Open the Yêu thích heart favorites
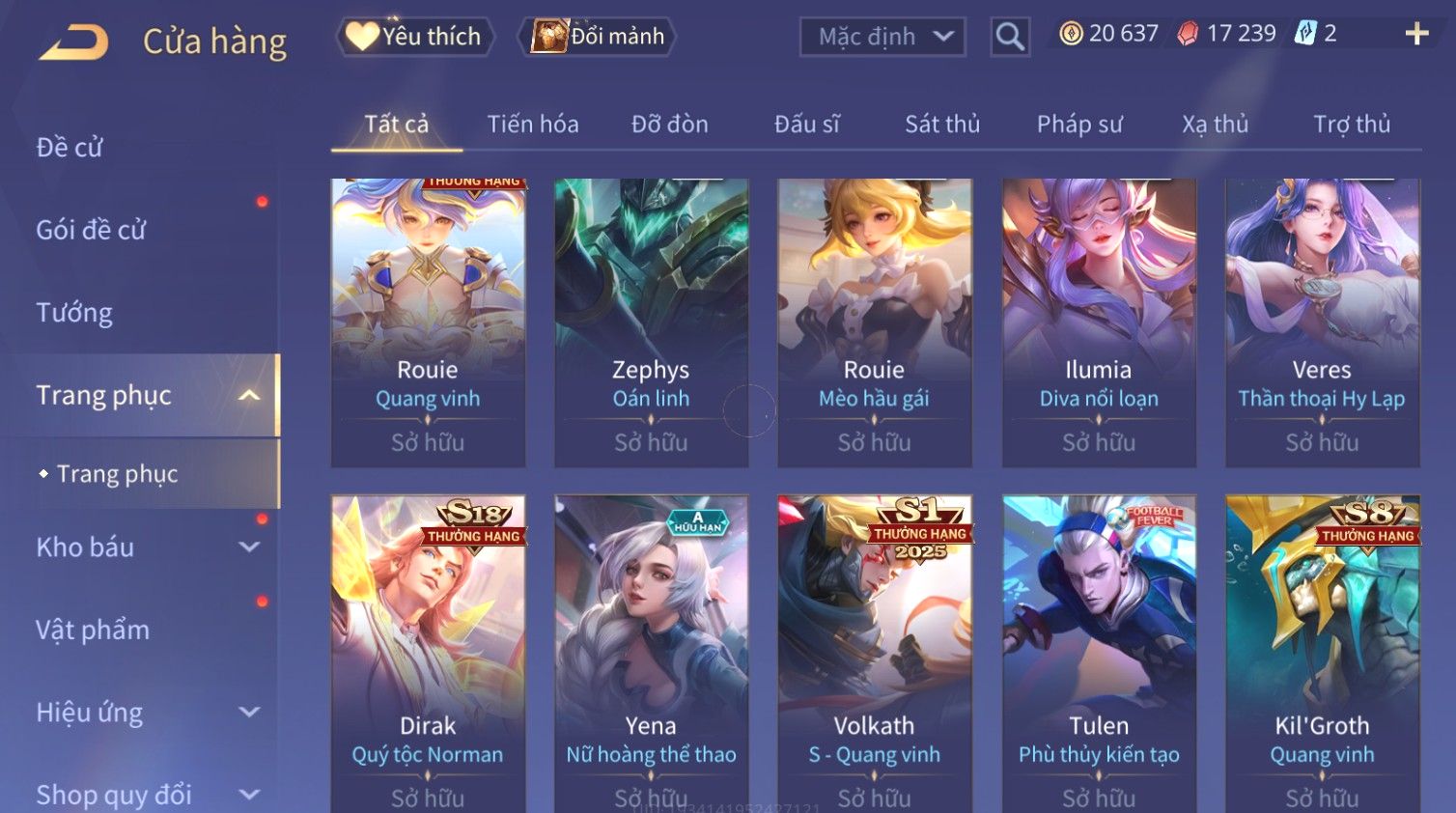 tap(415, 37)
